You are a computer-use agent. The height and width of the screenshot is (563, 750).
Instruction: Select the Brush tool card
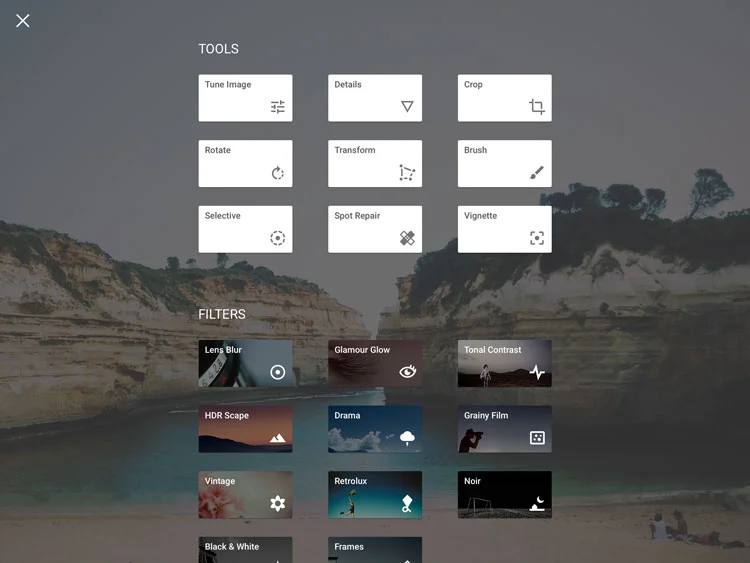tap(505, 164)
